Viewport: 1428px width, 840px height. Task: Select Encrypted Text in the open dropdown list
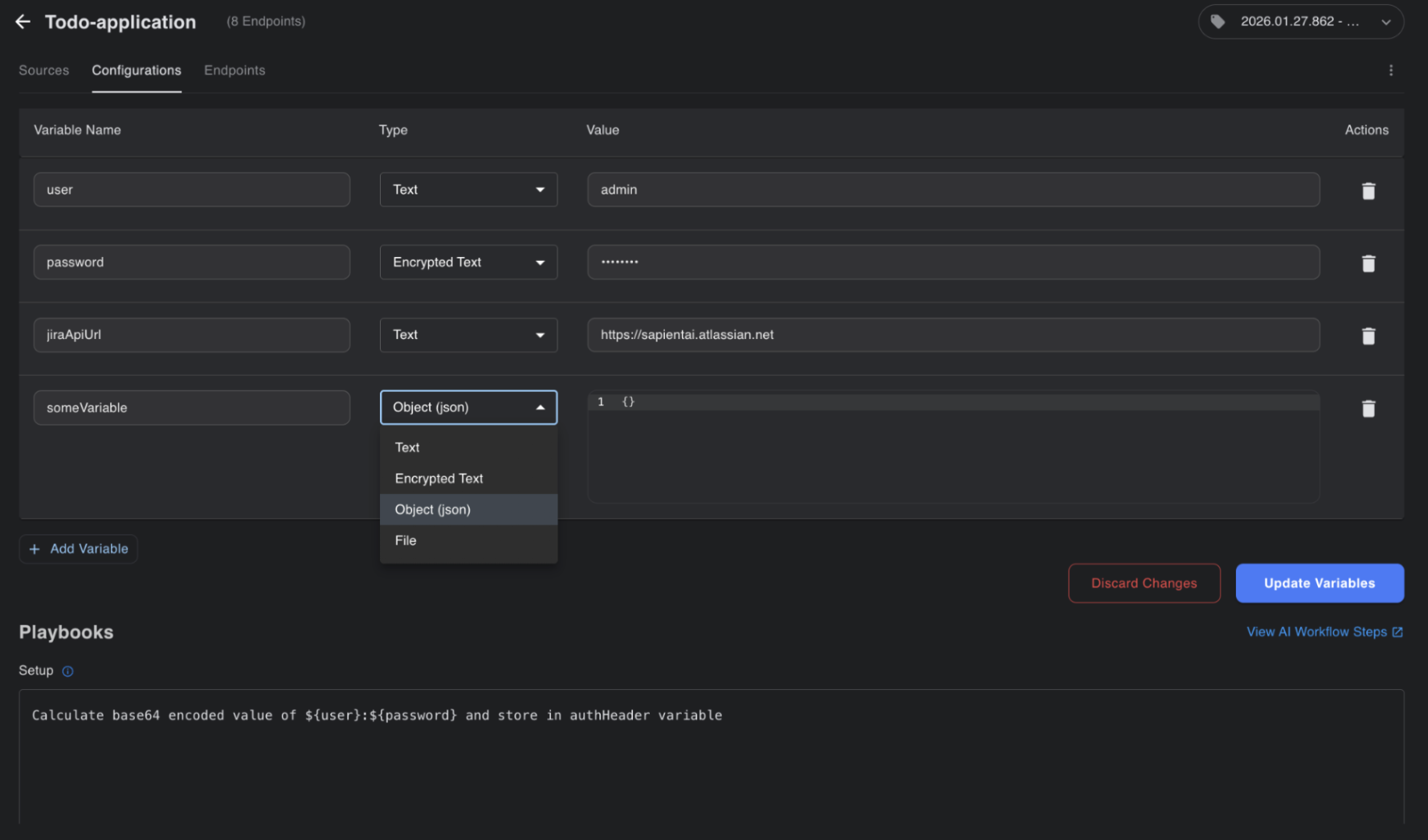[439, 479]
